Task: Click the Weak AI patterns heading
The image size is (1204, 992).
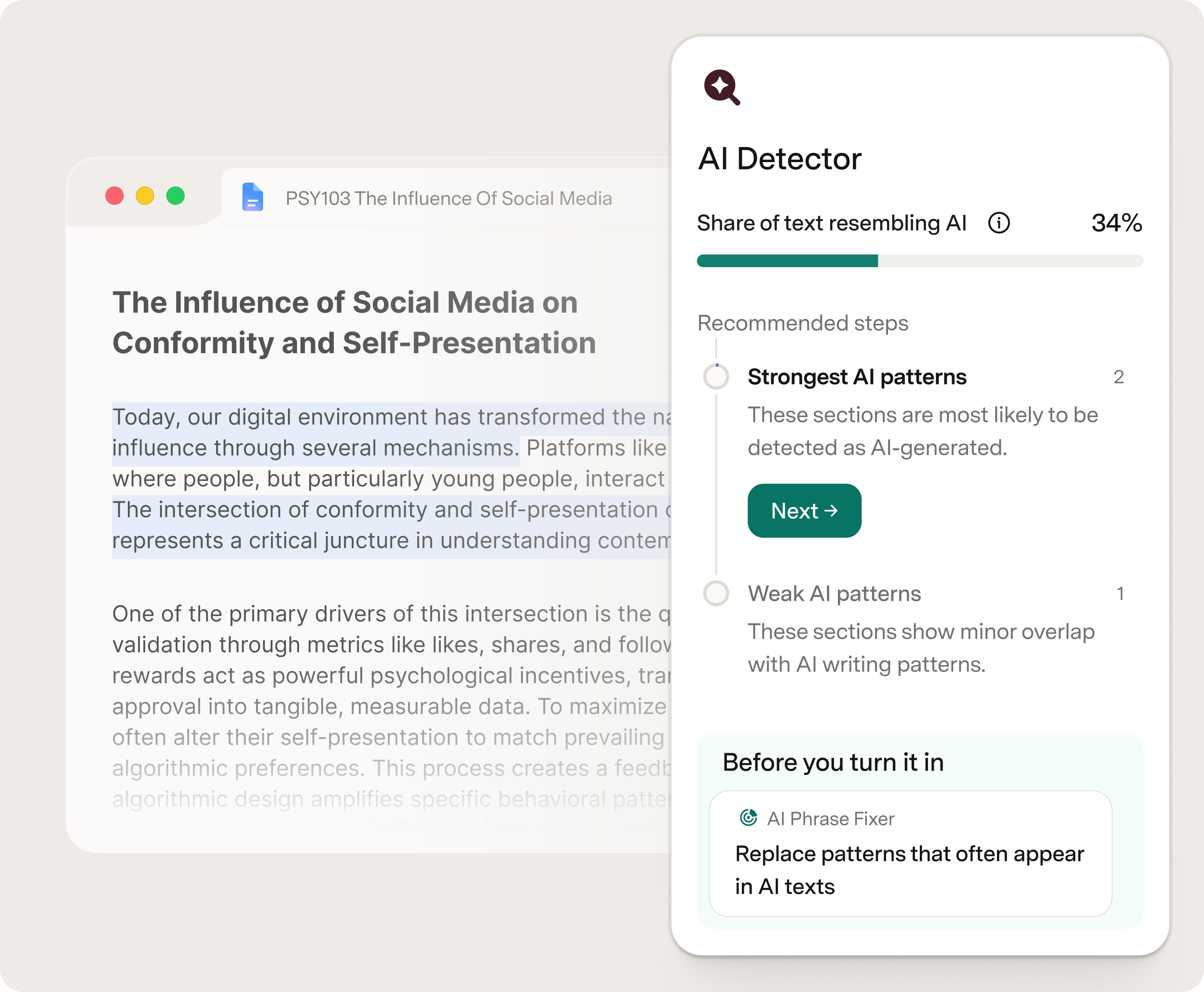Action: tap(835, 594)
